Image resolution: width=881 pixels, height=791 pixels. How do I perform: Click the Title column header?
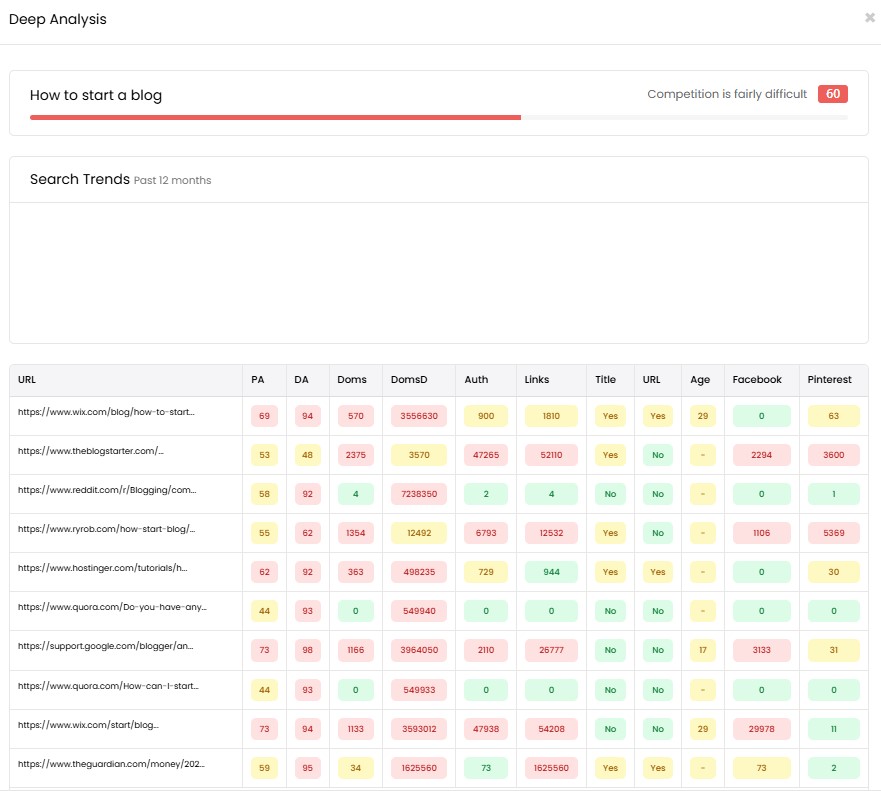(605, 380)
